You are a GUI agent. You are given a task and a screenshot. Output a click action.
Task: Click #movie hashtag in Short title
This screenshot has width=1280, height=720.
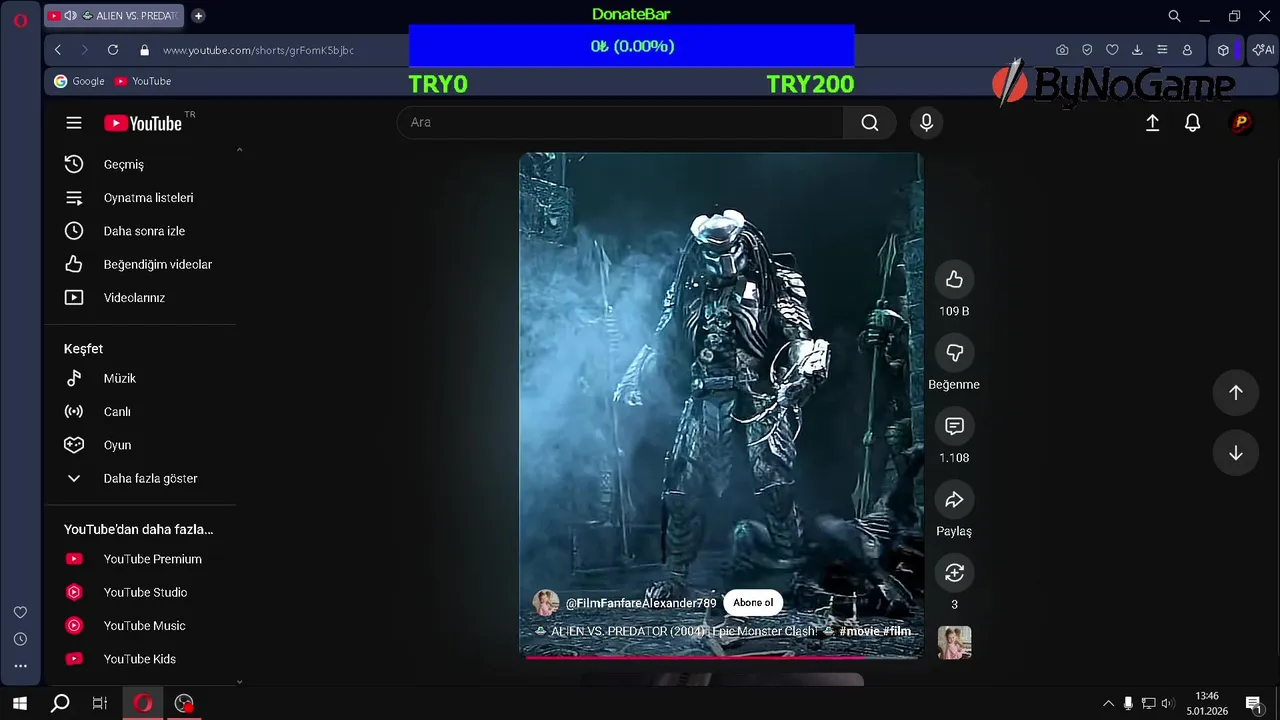[859, 631]
